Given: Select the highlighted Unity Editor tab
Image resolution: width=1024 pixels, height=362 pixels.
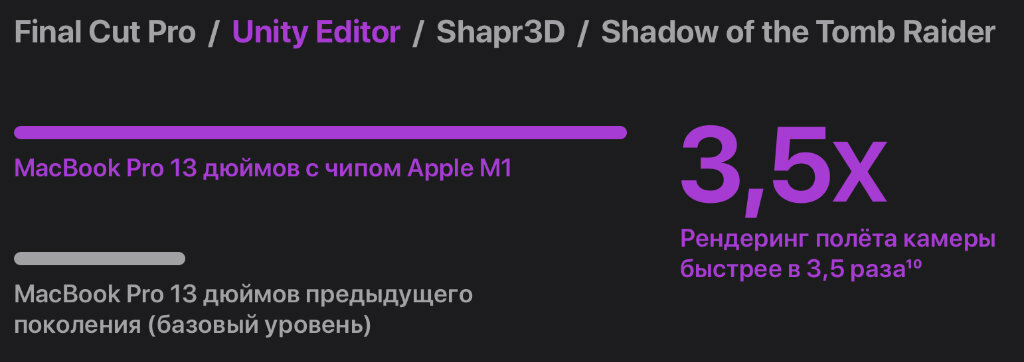Looking at the screenshot, I should tap(317, 32).
